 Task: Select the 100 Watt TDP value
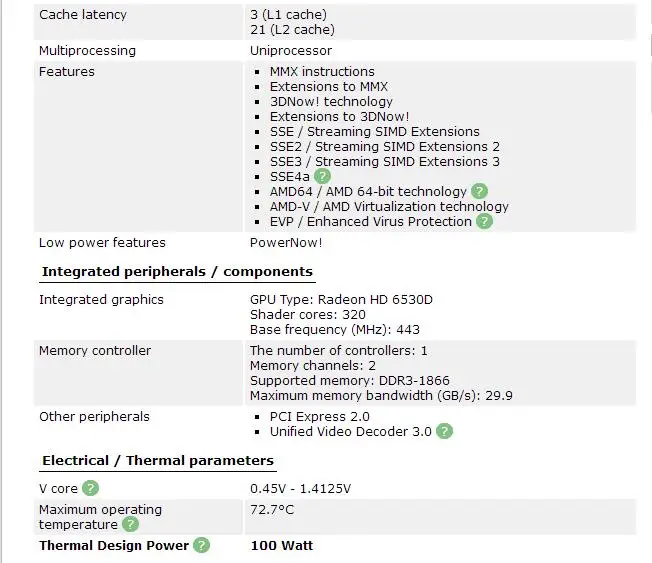pos(282,546)
